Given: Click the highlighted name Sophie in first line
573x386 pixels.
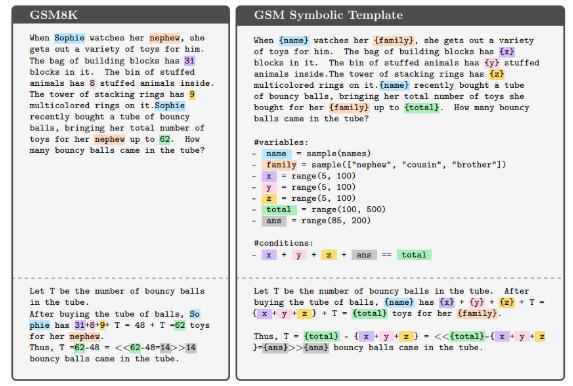Looking at the screenshot, I should (69, 38).
